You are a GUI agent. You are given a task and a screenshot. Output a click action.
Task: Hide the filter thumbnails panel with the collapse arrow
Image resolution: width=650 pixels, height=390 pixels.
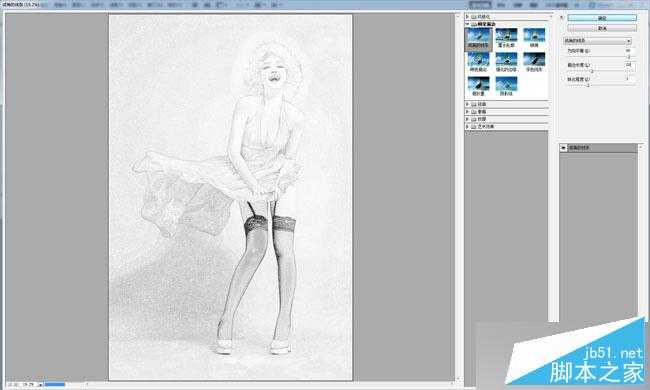tap(562, 17)
